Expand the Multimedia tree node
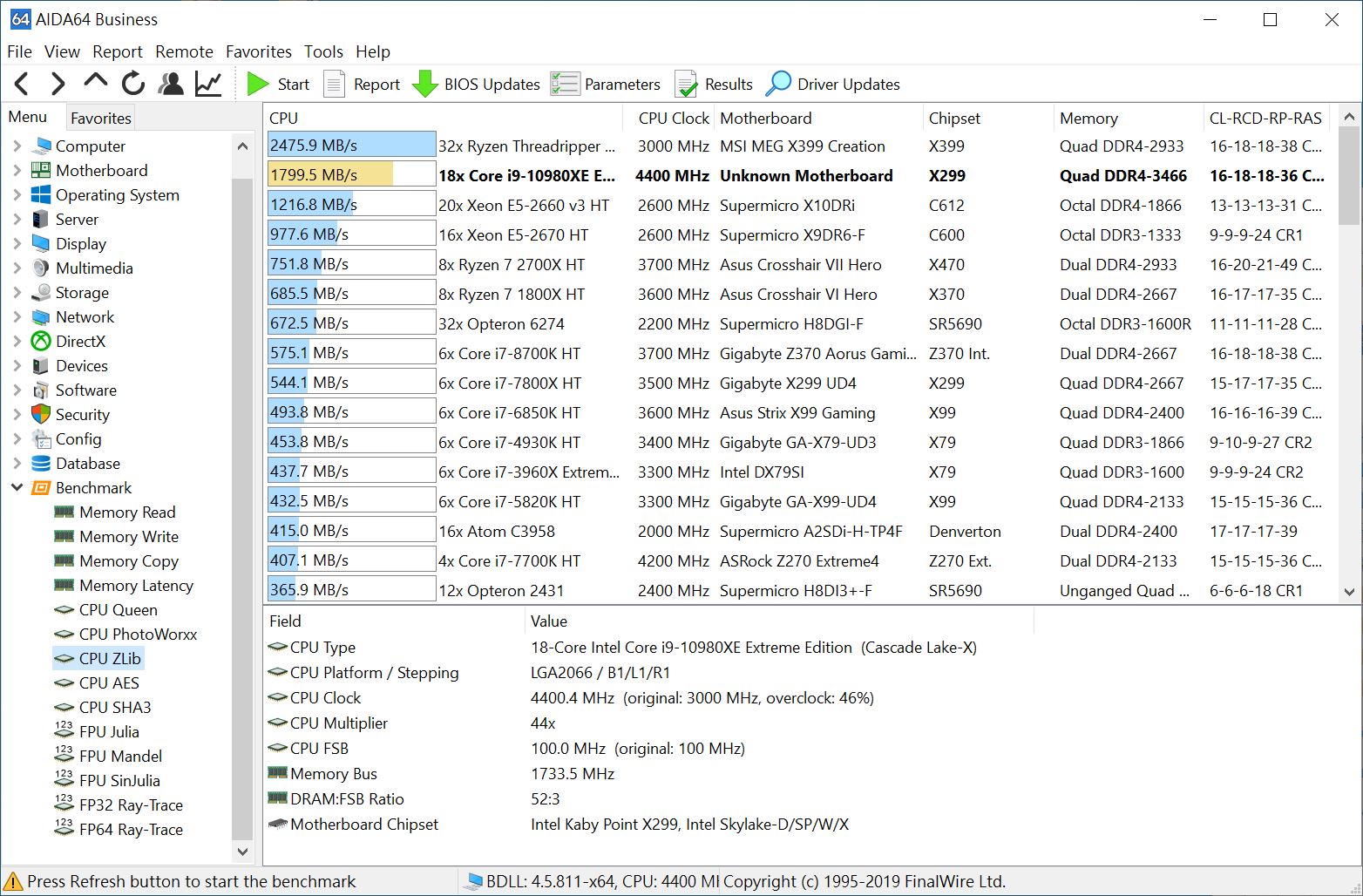Viewport: 1363px width, 896px height. click(x=17, y=268)
